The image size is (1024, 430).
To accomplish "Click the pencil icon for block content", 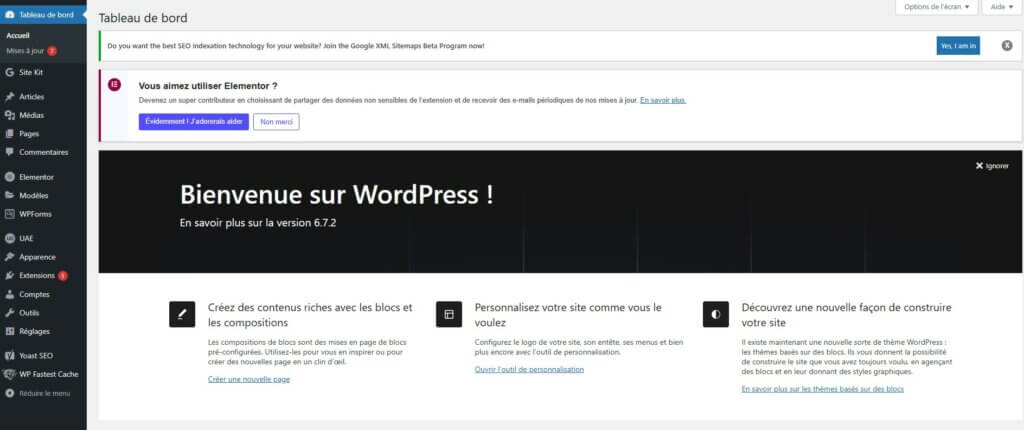I will (x=182, y=314).
